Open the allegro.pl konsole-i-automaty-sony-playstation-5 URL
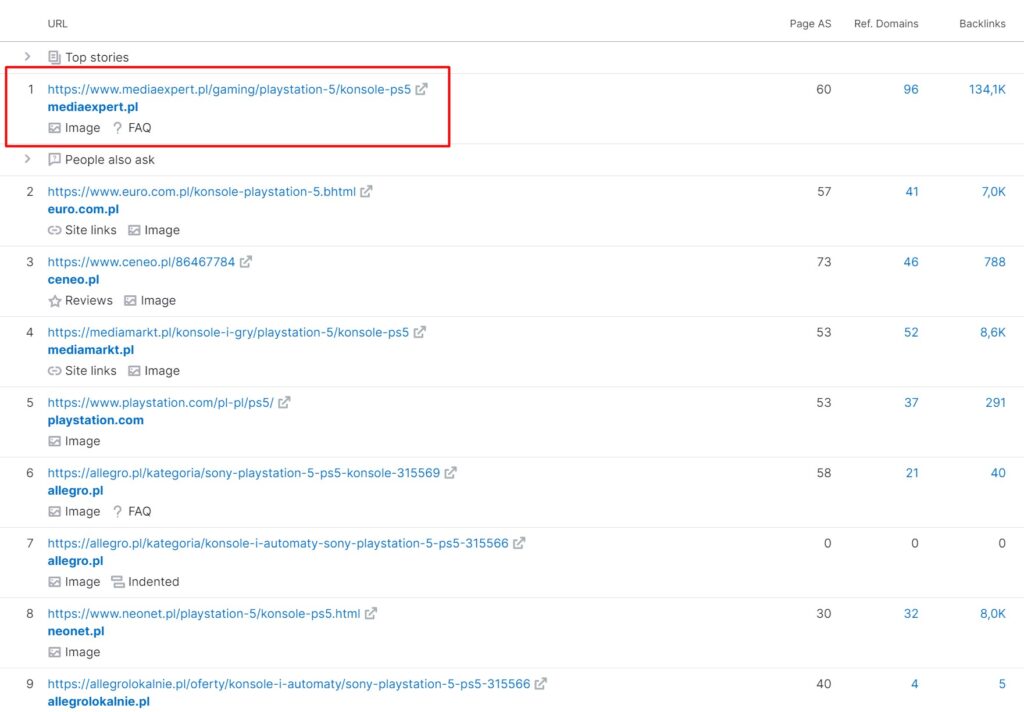 pos(278,543)
